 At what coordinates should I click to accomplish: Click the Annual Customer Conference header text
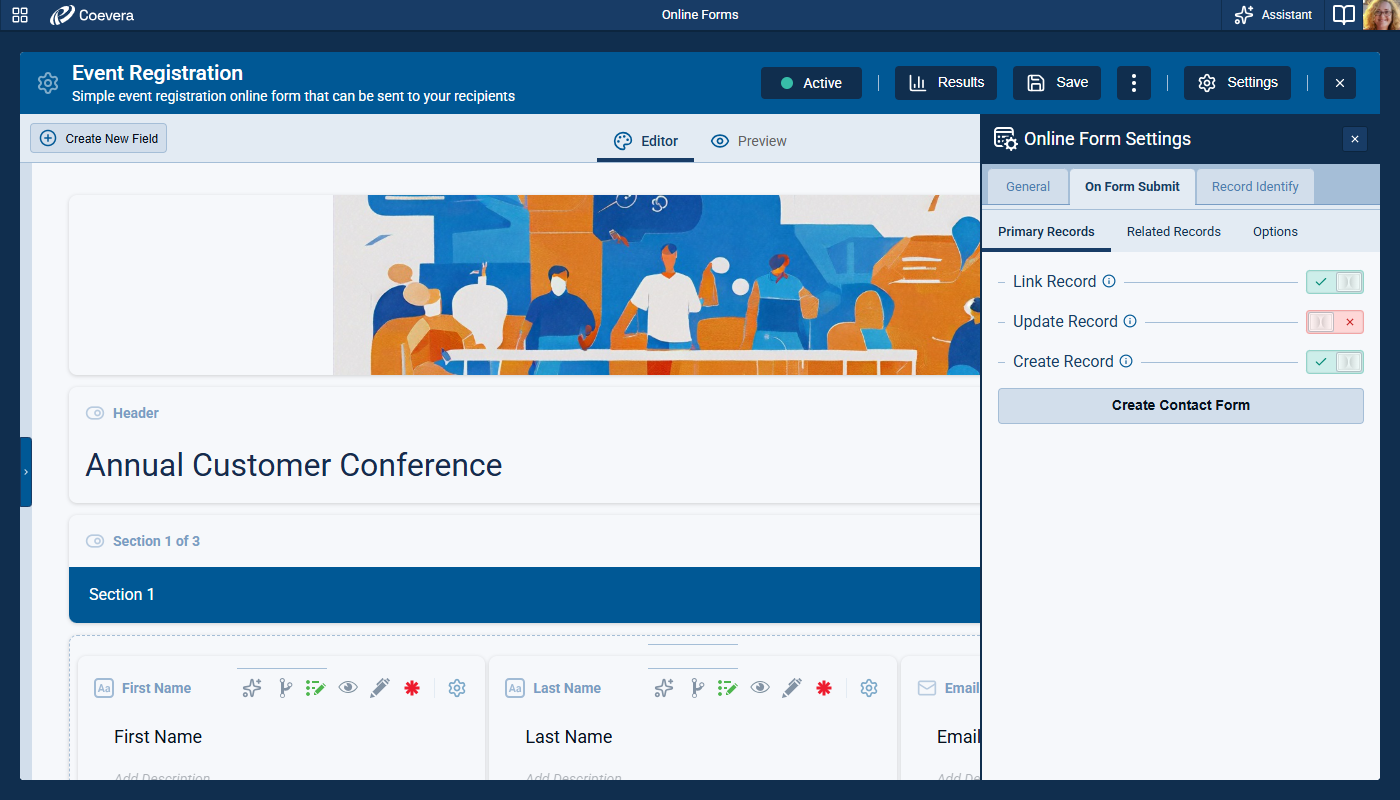(294, 465)
